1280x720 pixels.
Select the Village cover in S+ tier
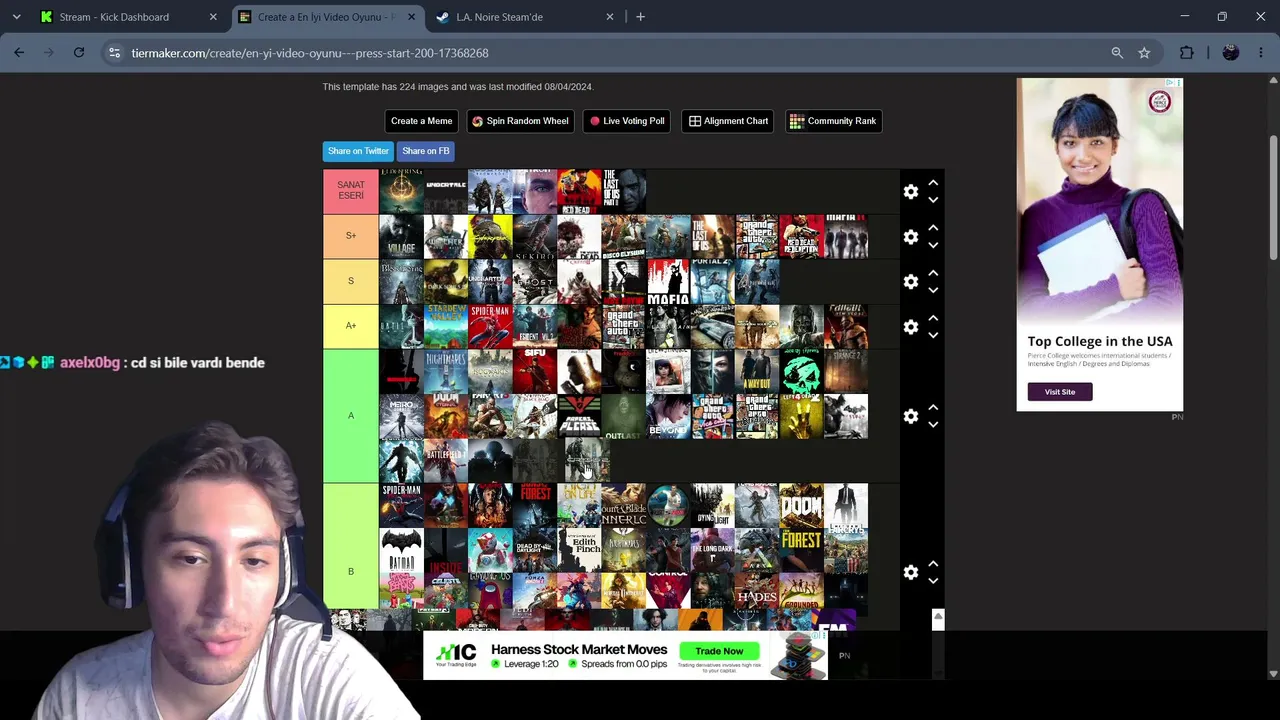(401, 236)
